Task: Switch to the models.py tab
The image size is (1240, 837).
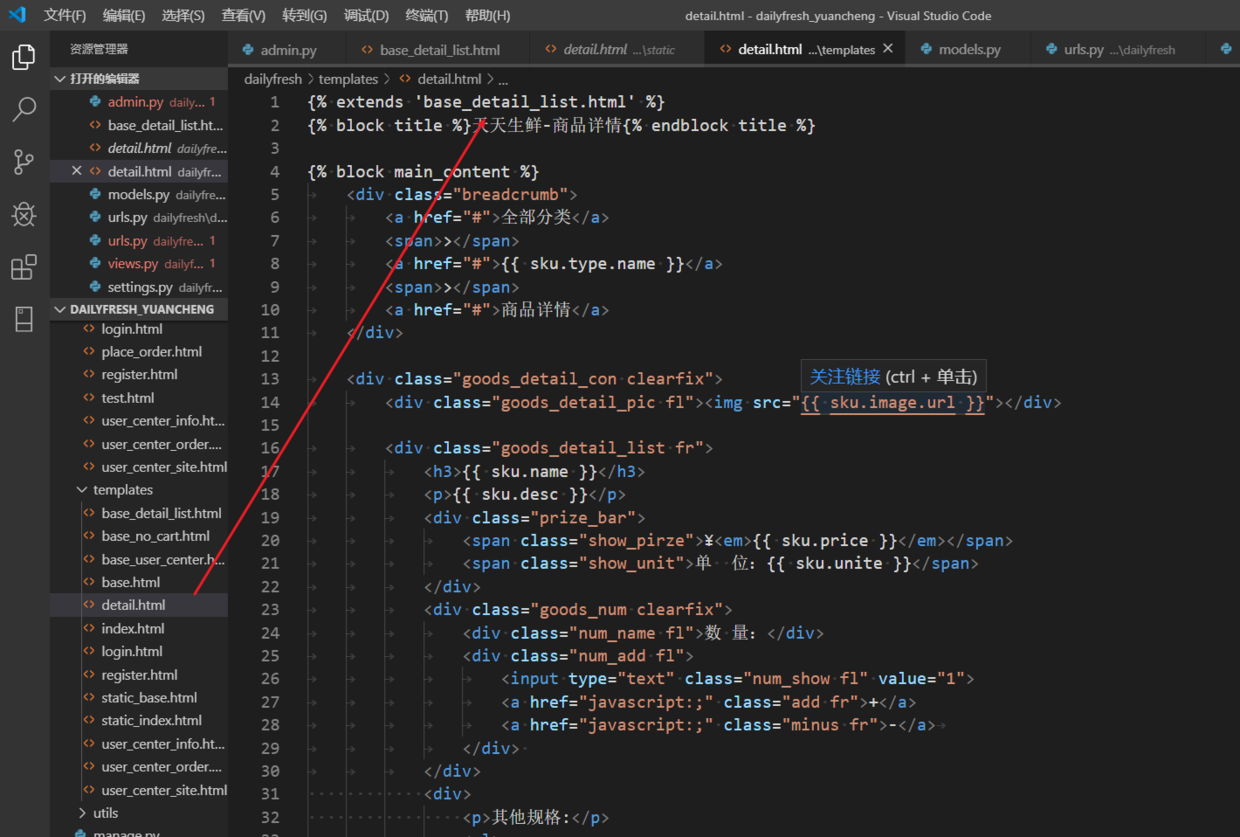Action: pos(968,49)
